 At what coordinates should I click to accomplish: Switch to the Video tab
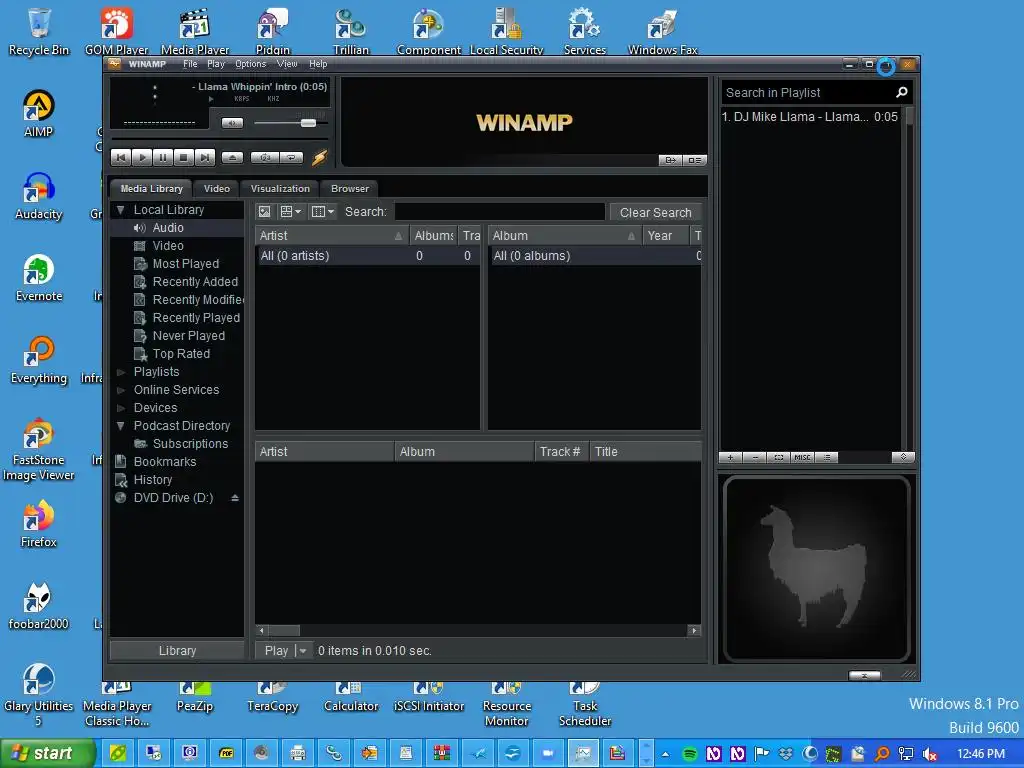pyautogui.click(x=217, y=188)
